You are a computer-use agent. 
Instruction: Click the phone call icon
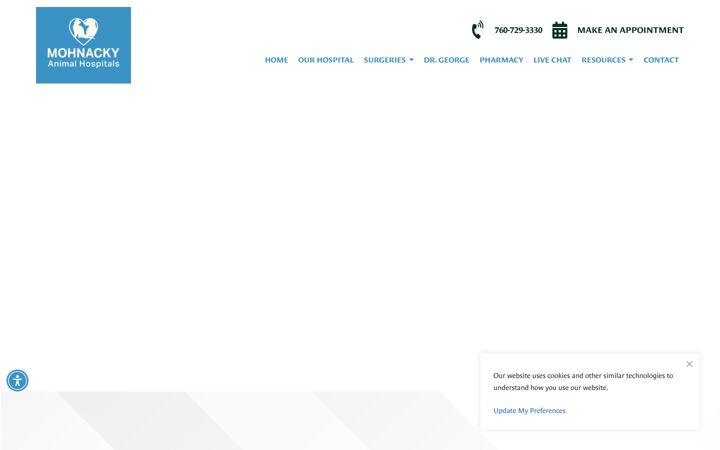(x=477, y=30)
